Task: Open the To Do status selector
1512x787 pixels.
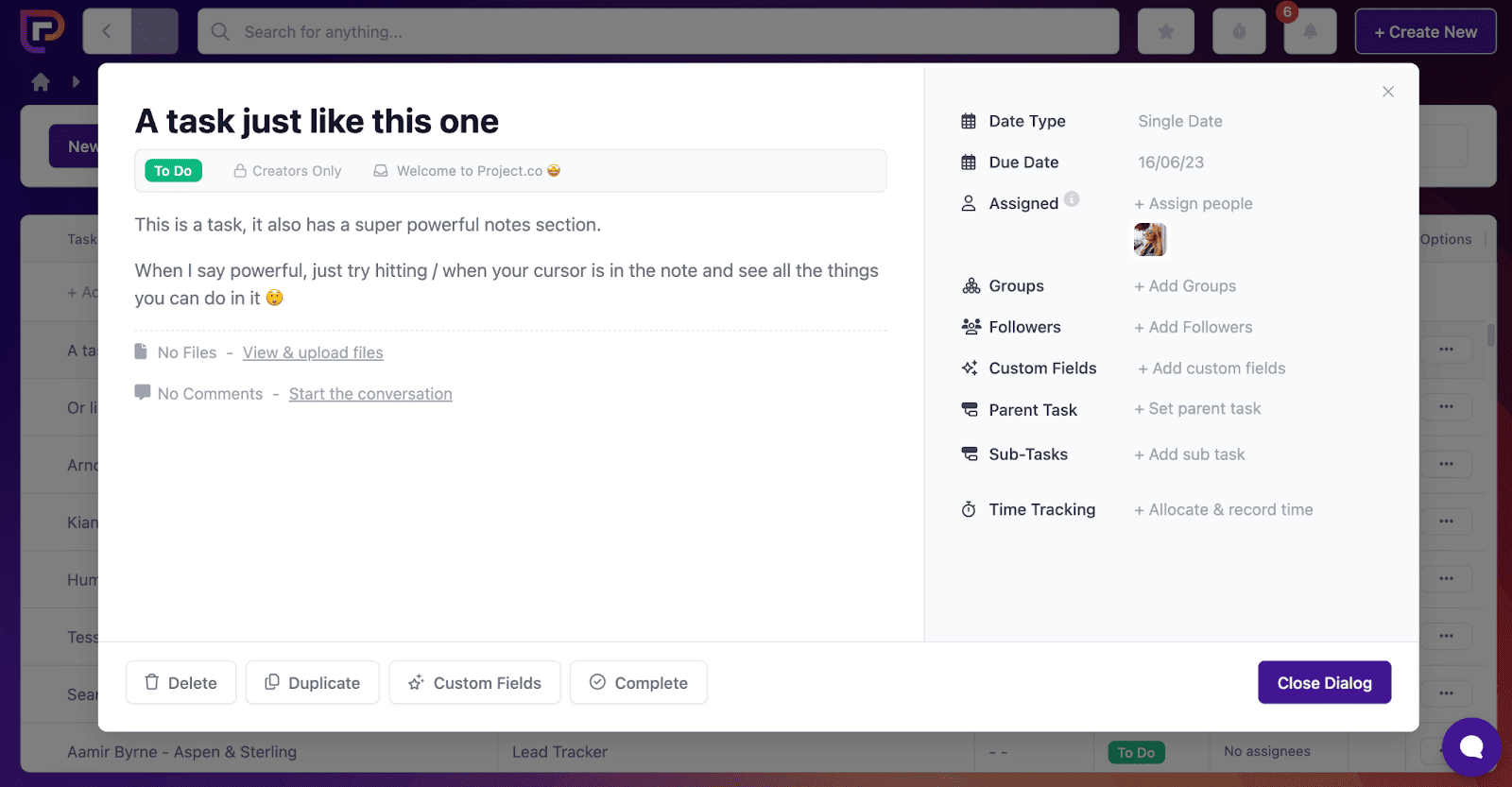Action: tap(173, 171)
